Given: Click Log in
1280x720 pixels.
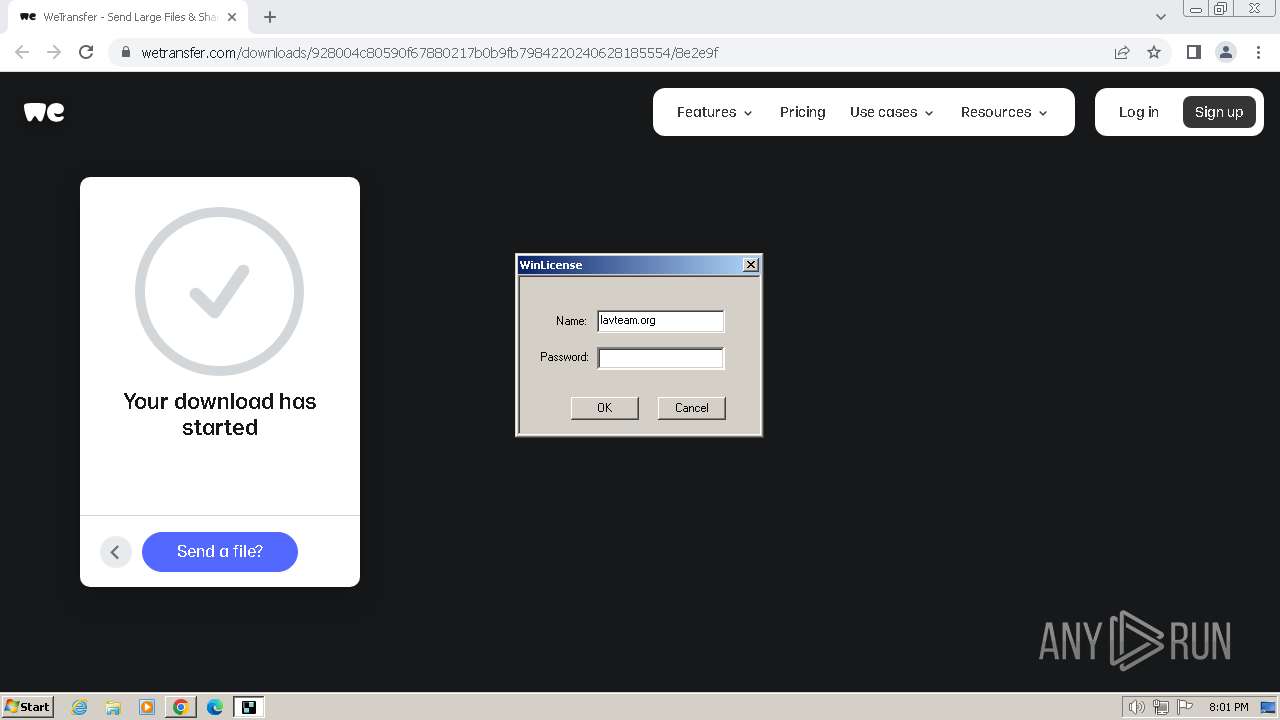Looking at the screenshot, I should click(1138, 112).
